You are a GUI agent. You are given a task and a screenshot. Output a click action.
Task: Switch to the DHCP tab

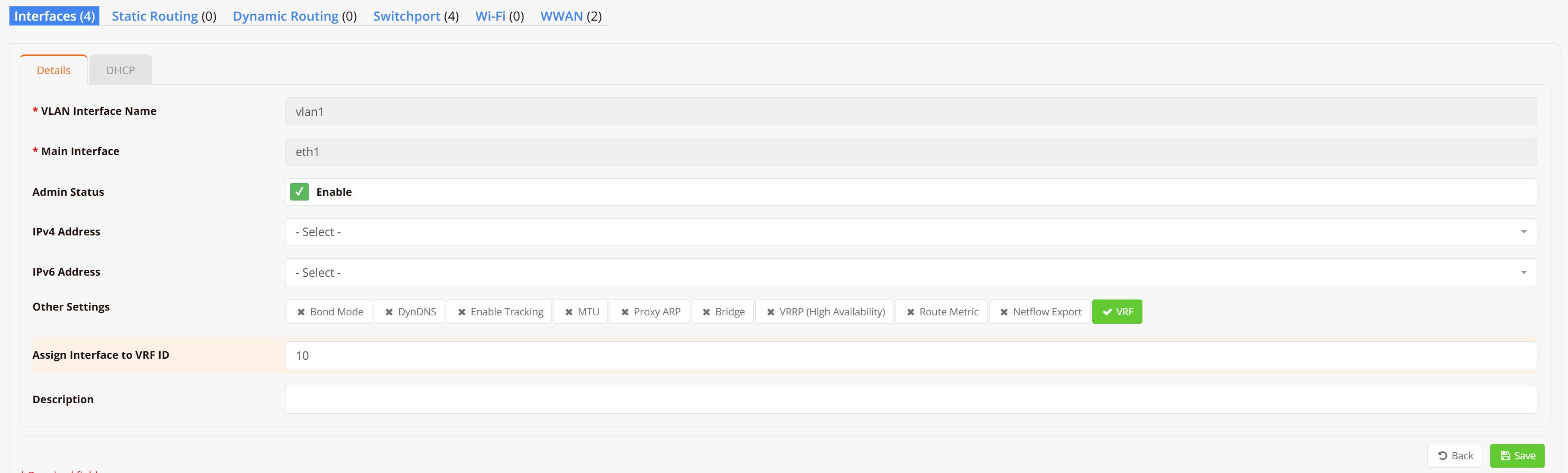point(121,70)
